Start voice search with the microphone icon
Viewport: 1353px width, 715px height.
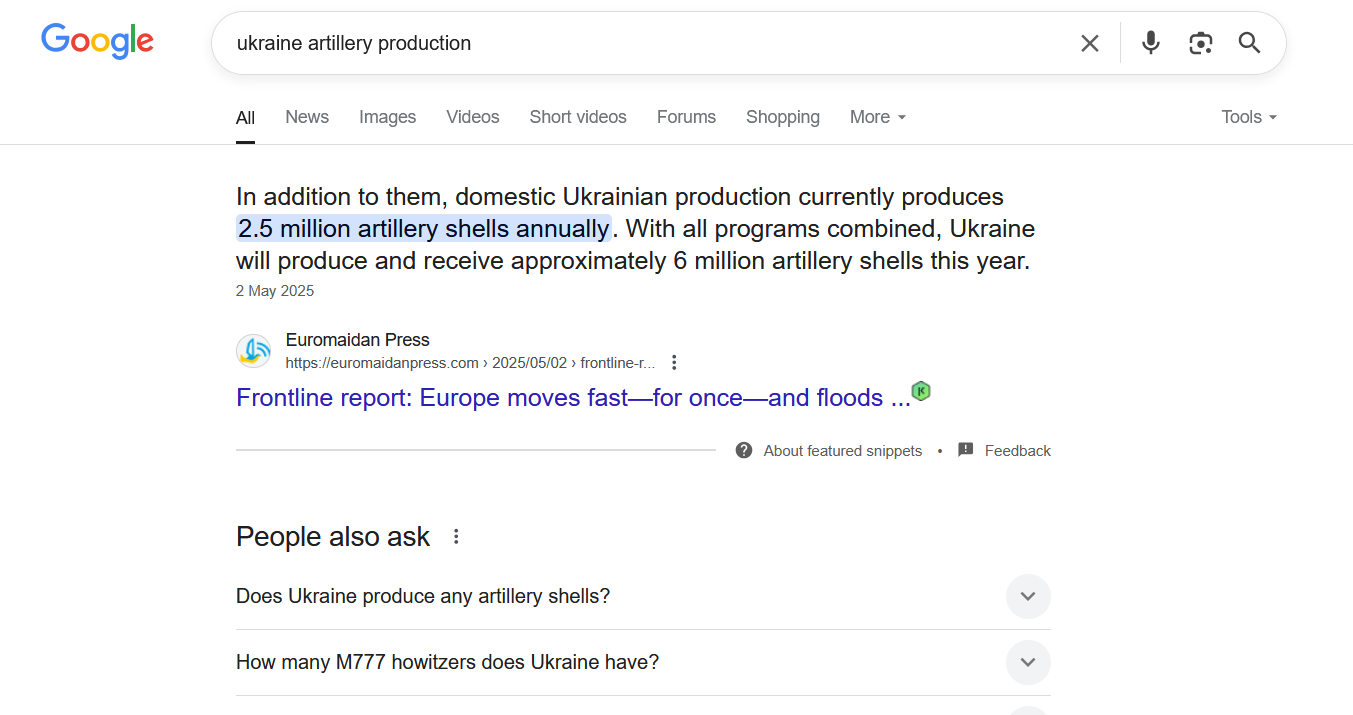(x=1151, y=43)
